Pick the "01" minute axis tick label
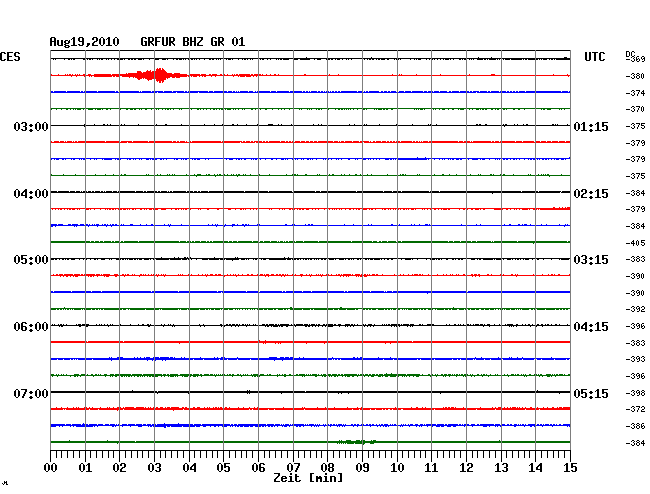Image resolution: width=650 pixels, height=494 pixels. (85, 468)
